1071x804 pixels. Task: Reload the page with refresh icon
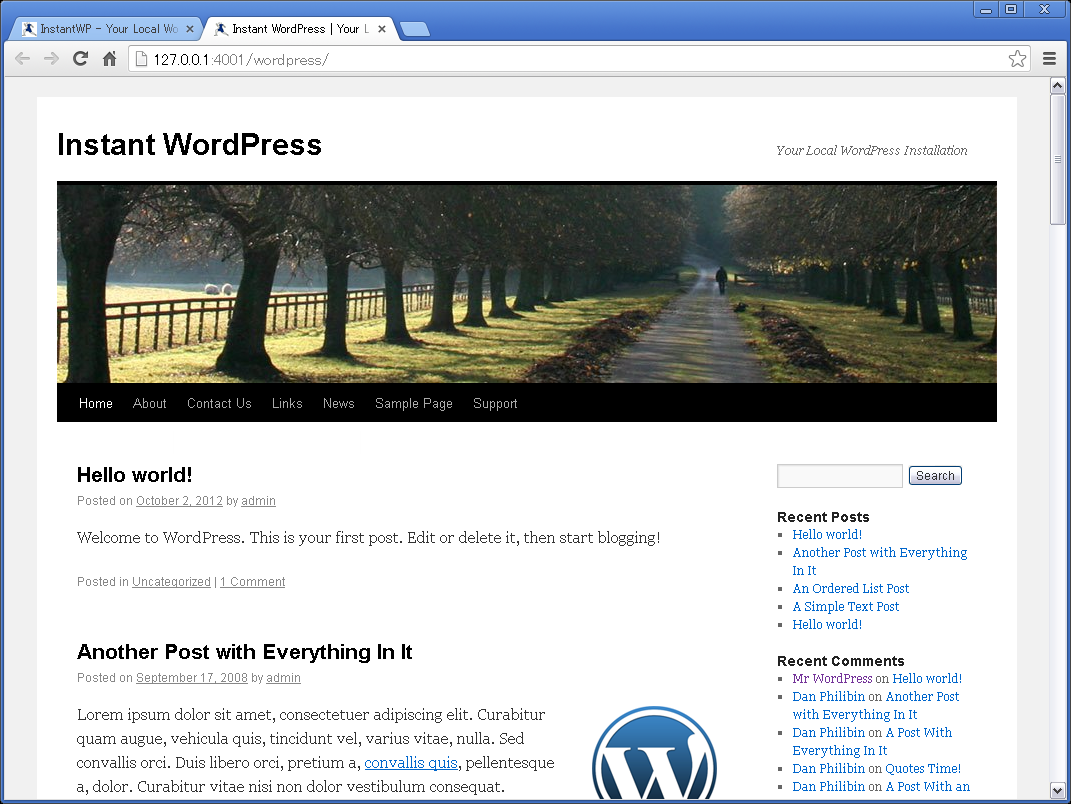point(81,59)
